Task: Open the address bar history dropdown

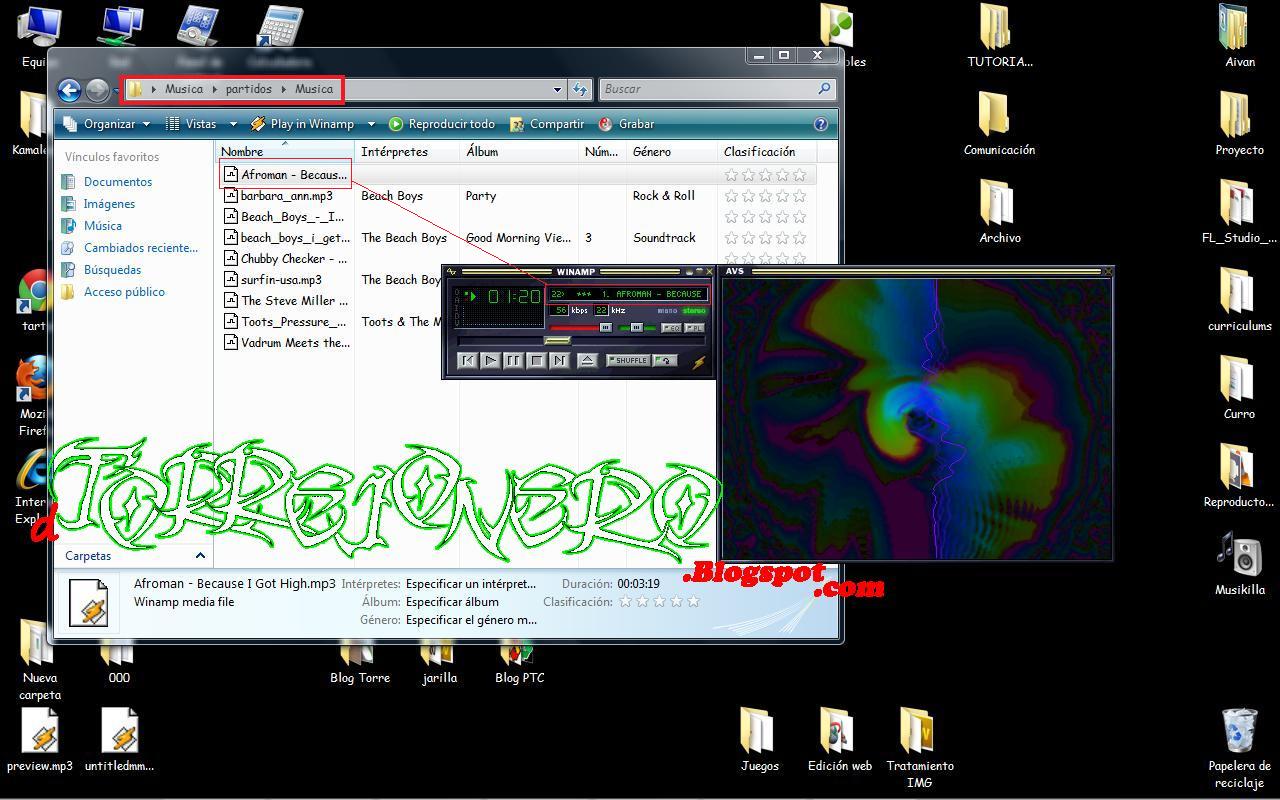Action: 557,89
